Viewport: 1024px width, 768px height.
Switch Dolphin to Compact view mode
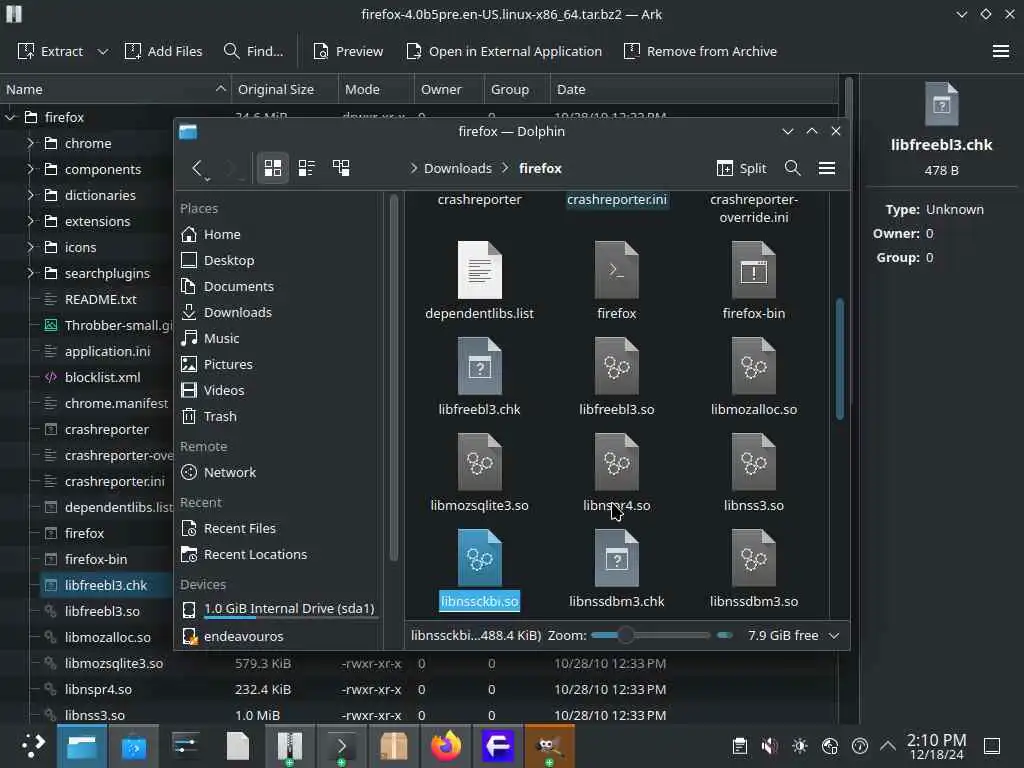(306, 168)
